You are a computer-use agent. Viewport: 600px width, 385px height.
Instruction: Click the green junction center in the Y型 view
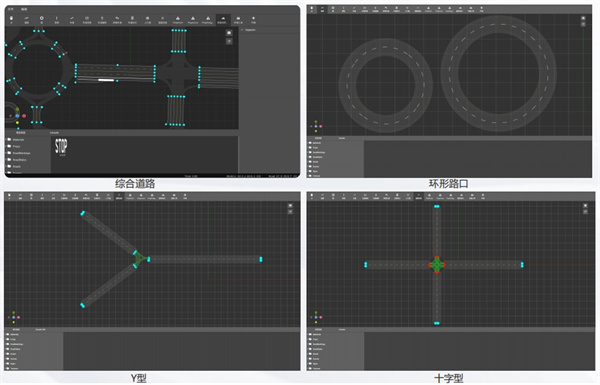click(140, 259)
